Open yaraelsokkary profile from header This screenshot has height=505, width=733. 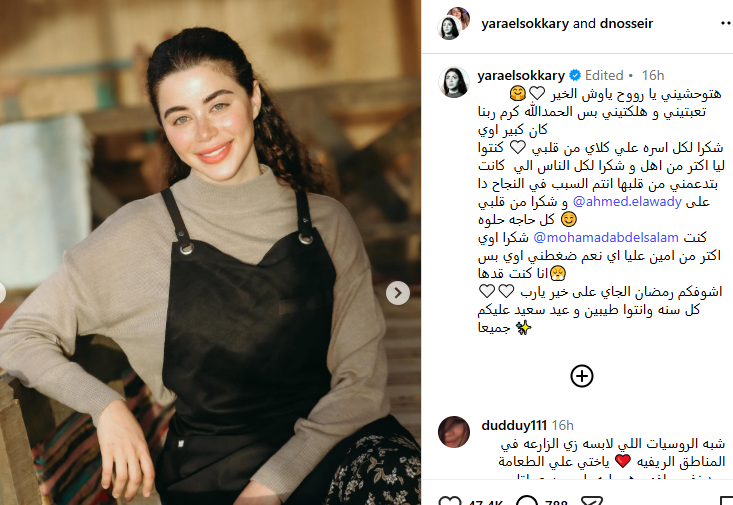pyautogui.click(x=525, y=23)
